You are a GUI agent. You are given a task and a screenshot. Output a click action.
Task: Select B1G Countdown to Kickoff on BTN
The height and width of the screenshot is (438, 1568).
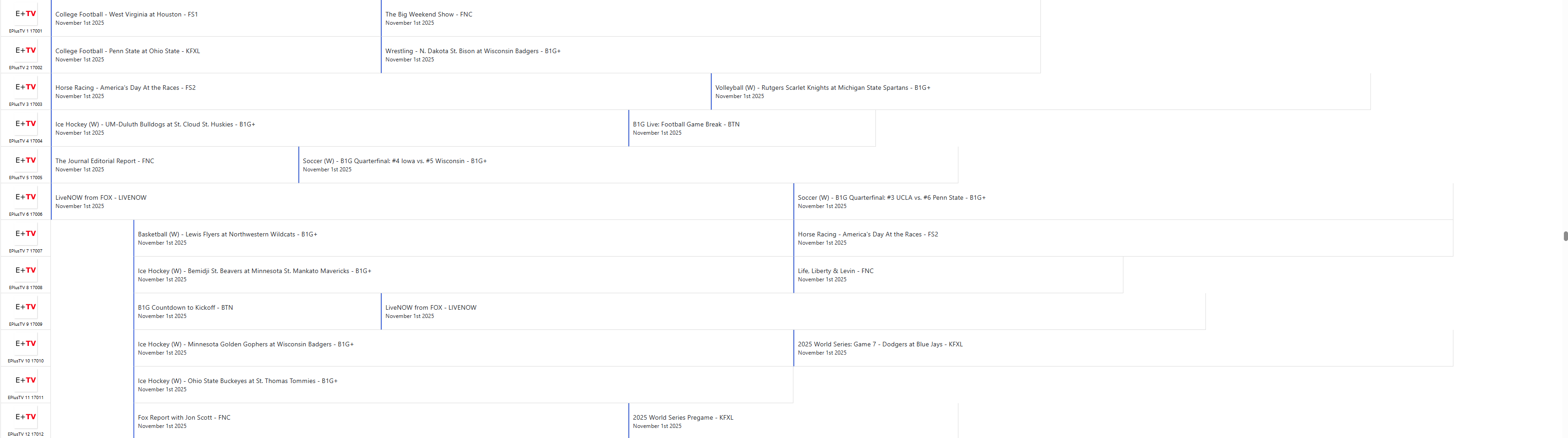185,308
